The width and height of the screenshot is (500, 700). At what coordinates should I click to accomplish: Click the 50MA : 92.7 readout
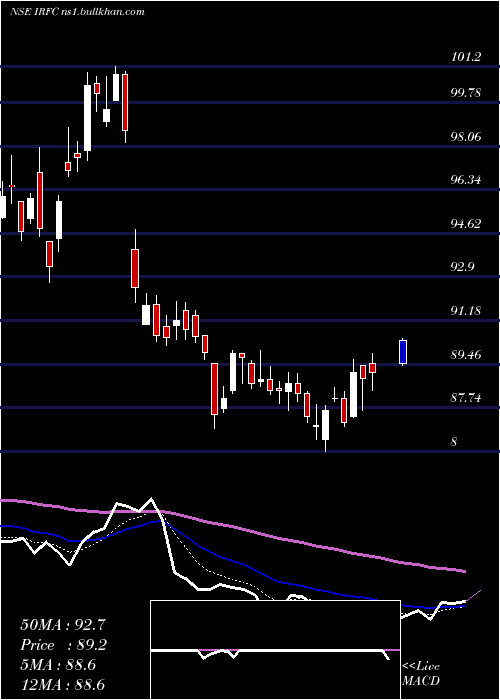(x=63, y=625)
